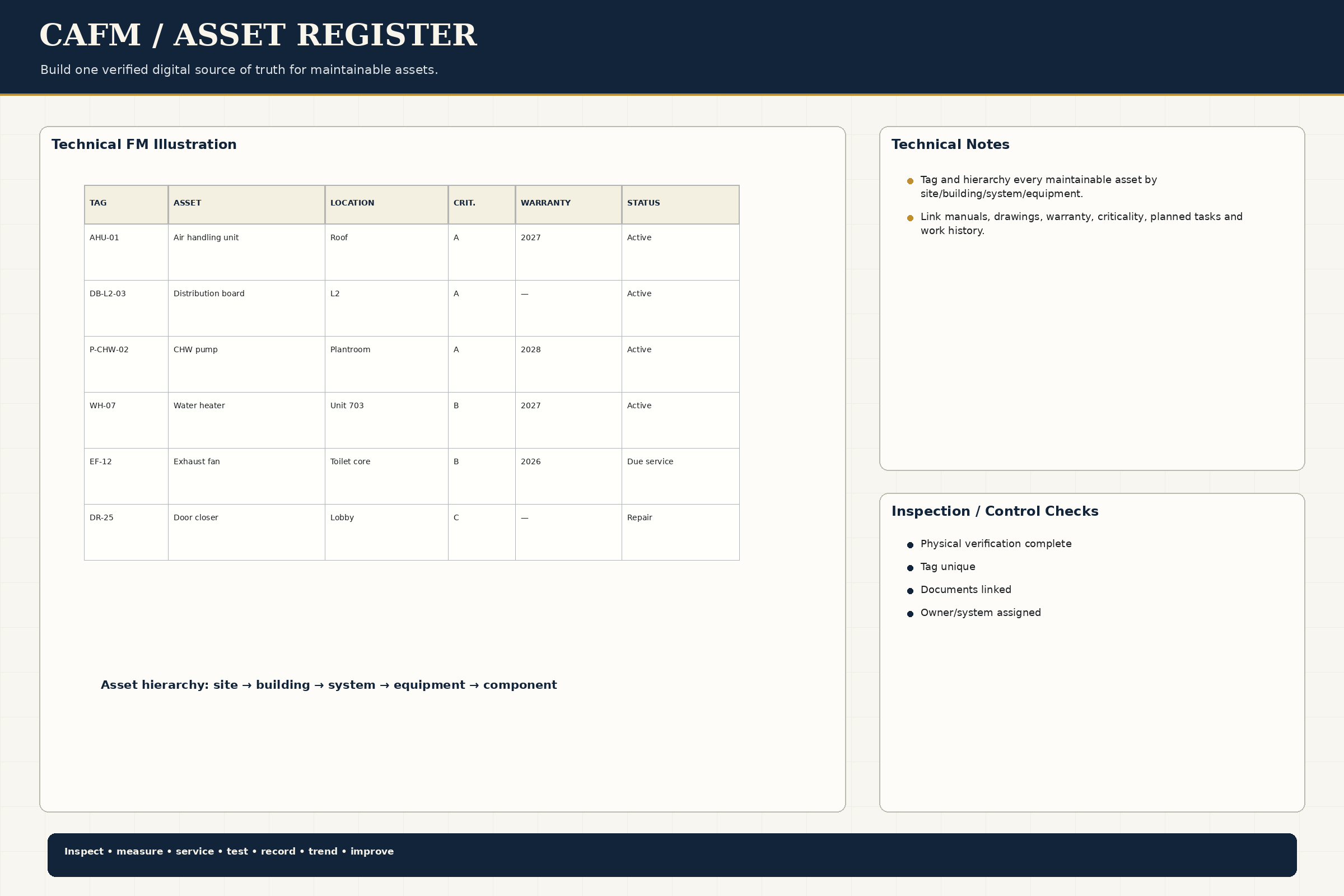Screen dimensions: 1344x896
Task: Select the Repair status for DR-25
Action: click(x=680, y=532)
